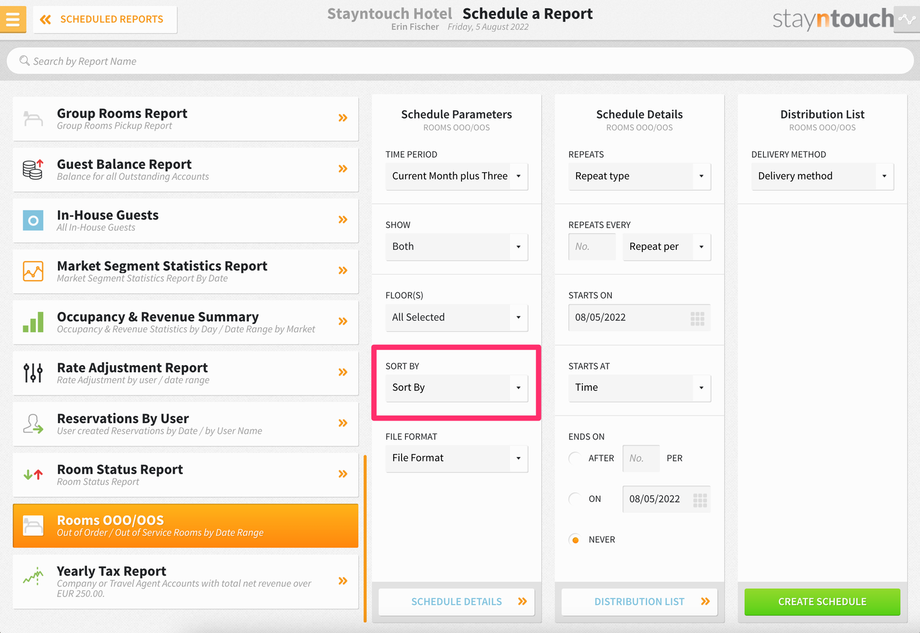Click the Rooms OOO/OOS bed icon
The image size is (920, 633).
tap(33, 526)
